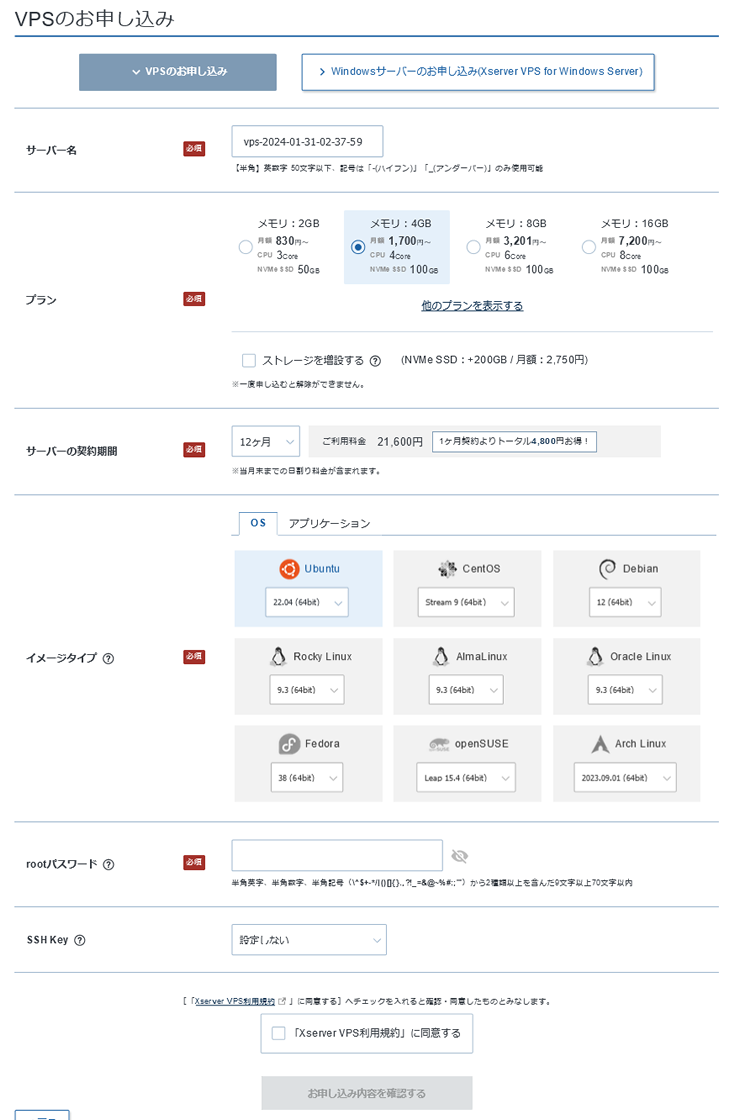This screenshot has width=740, height=1120.
Task: Open Ubuntu 22.04 (64bit) version dropdown
Action: point(307,602)
